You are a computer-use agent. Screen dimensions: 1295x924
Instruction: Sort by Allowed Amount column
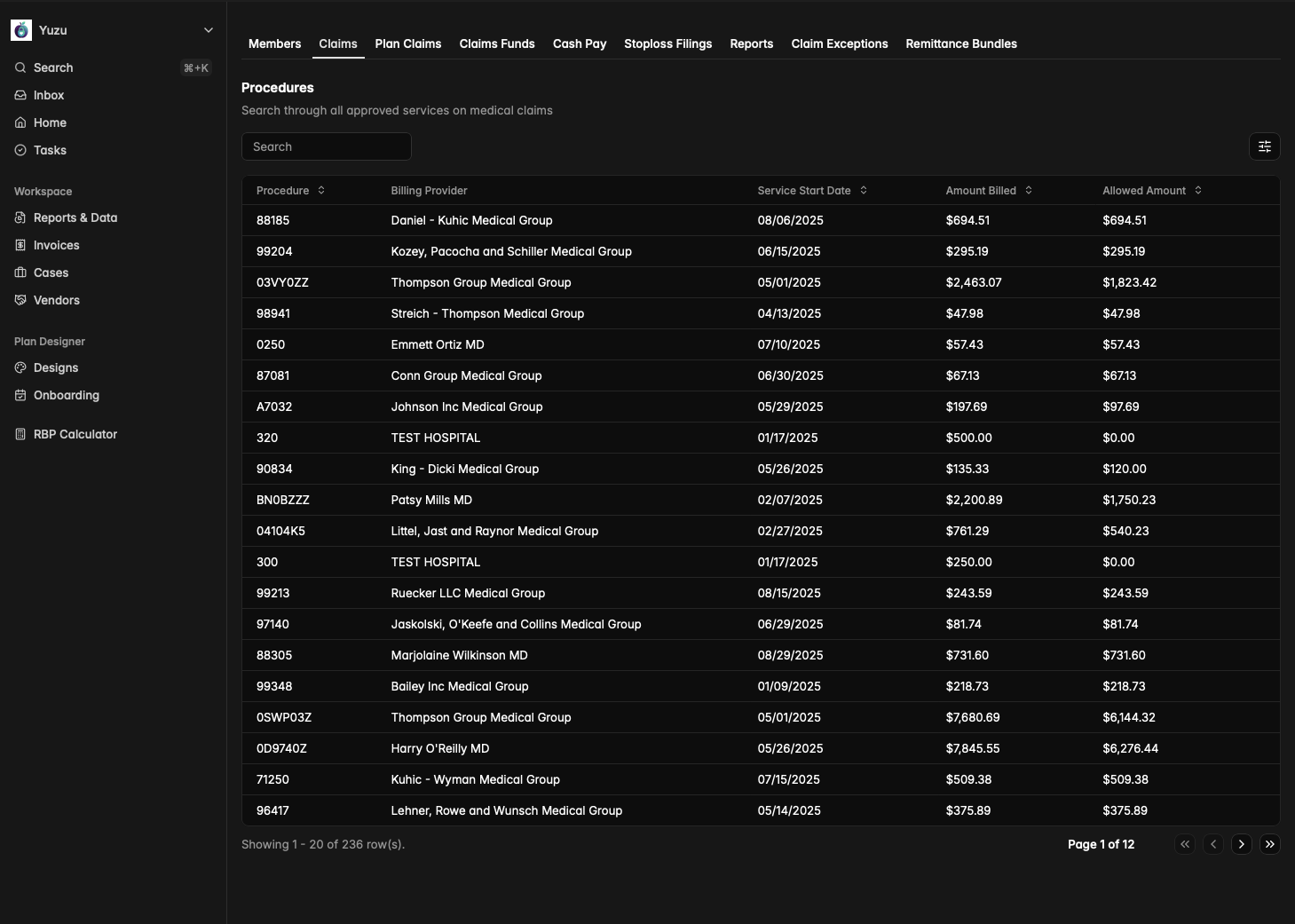point(1152,190)
